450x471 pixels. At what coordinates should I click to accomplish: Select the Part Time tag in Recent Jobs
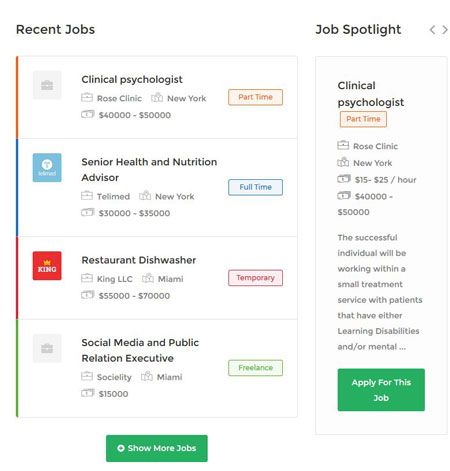(x=255, y=97)
